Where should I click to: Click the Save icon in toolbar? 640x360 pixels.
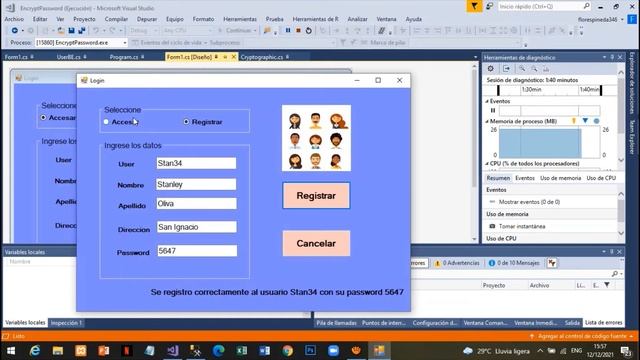pos(71,31)
